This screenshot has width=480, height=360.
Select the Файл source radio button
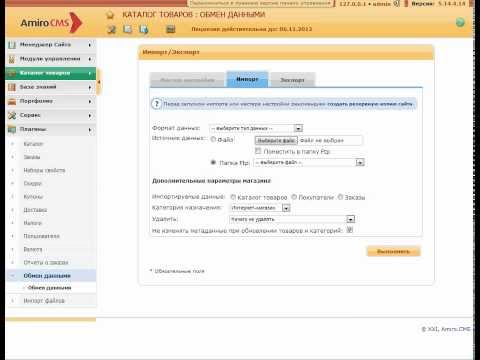click(213, 140)
